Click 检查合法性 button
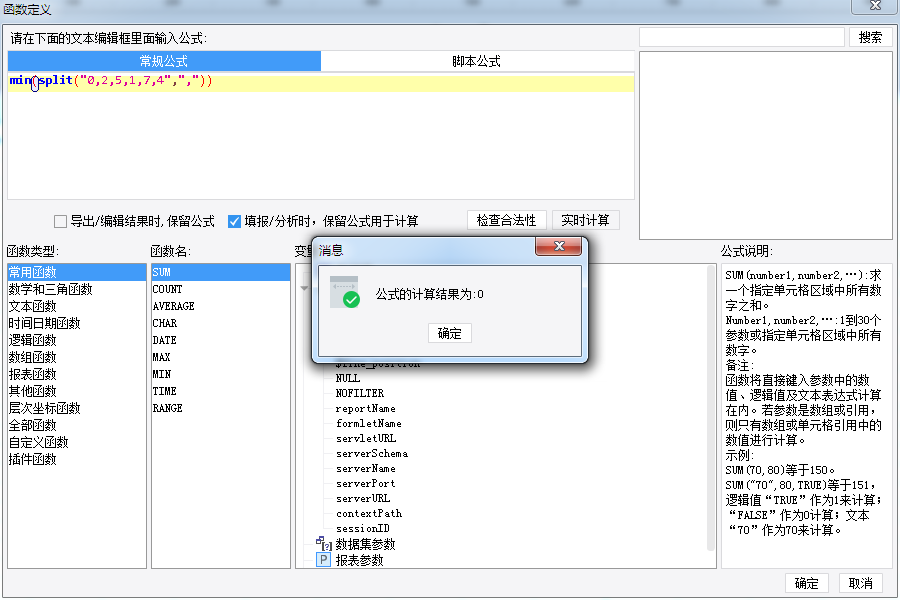 506,220
